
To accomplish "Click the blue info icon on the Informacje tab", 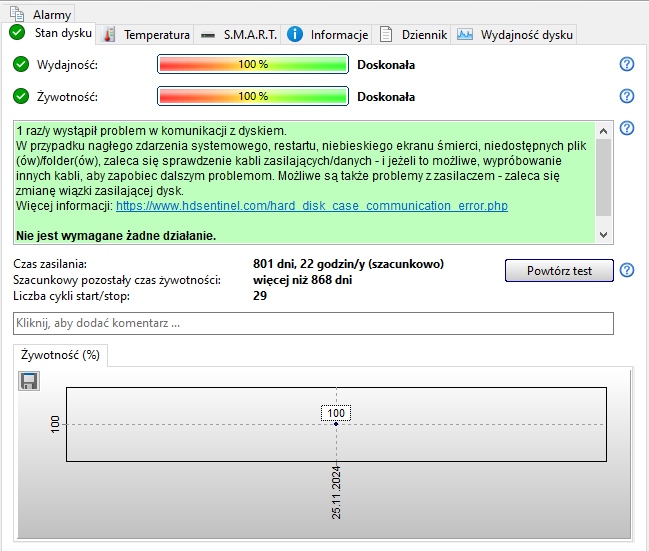I will pyautogui.click(x=295, y=34).
